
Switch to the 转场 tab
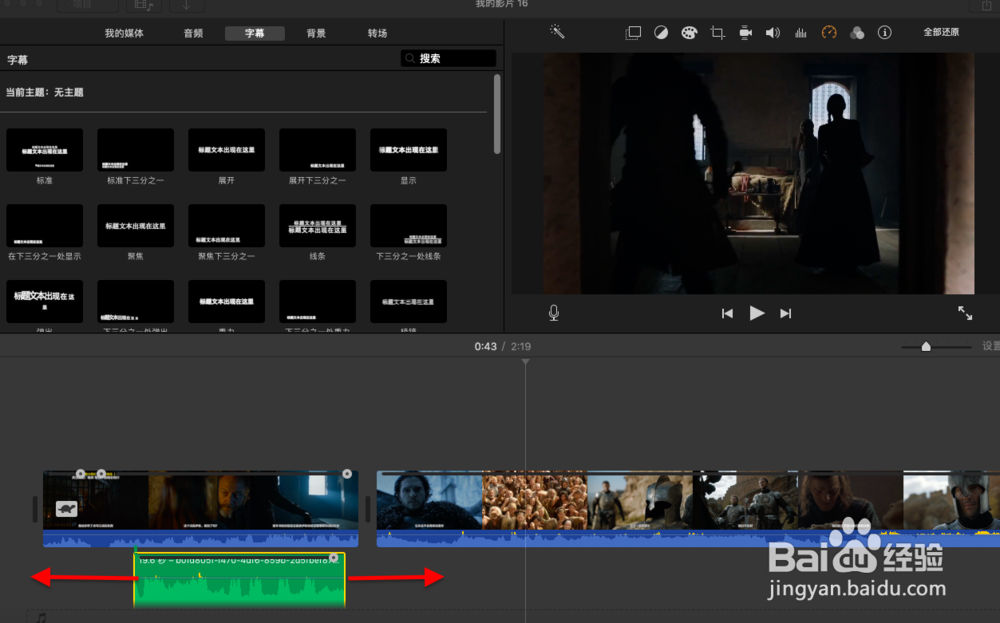(377, 33)
